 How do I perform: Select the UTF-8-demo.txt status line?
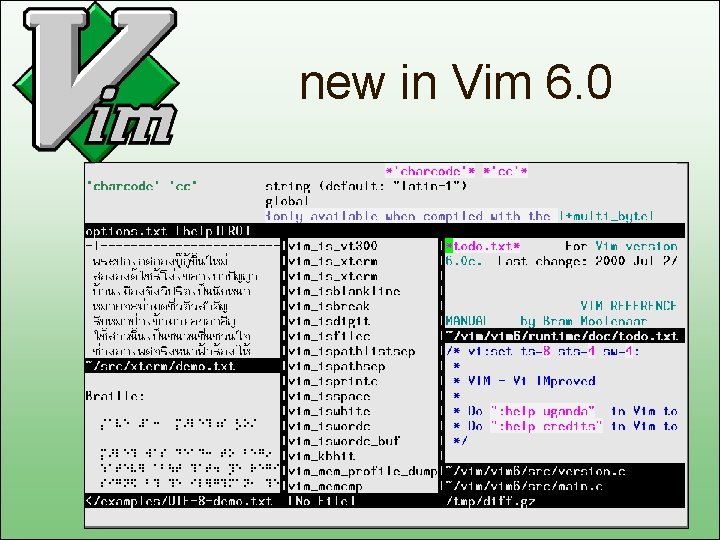pos(182,501)
